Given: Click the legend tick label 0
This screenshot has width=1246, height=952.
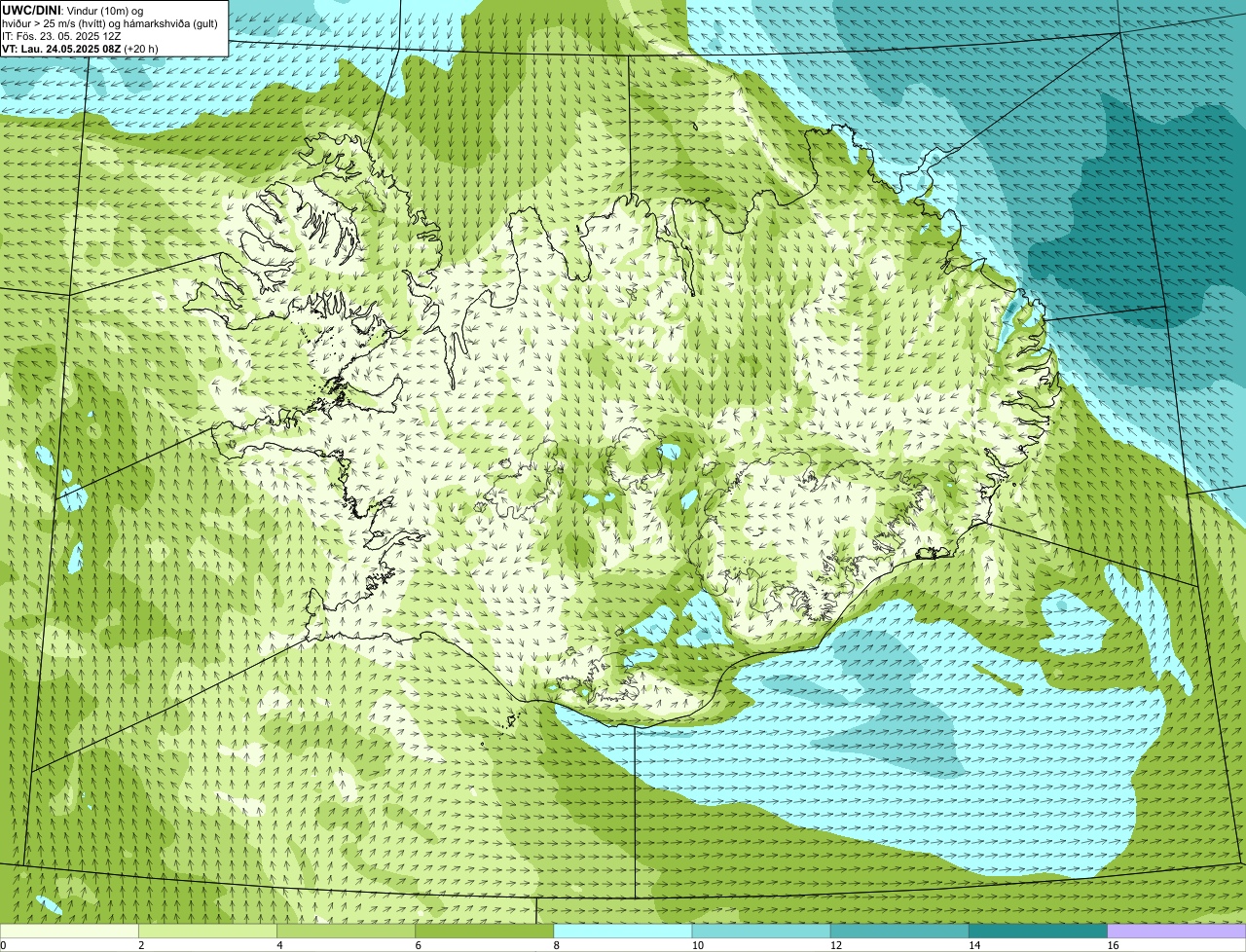Looking at the screenshot, I should (x=4, y=945).
